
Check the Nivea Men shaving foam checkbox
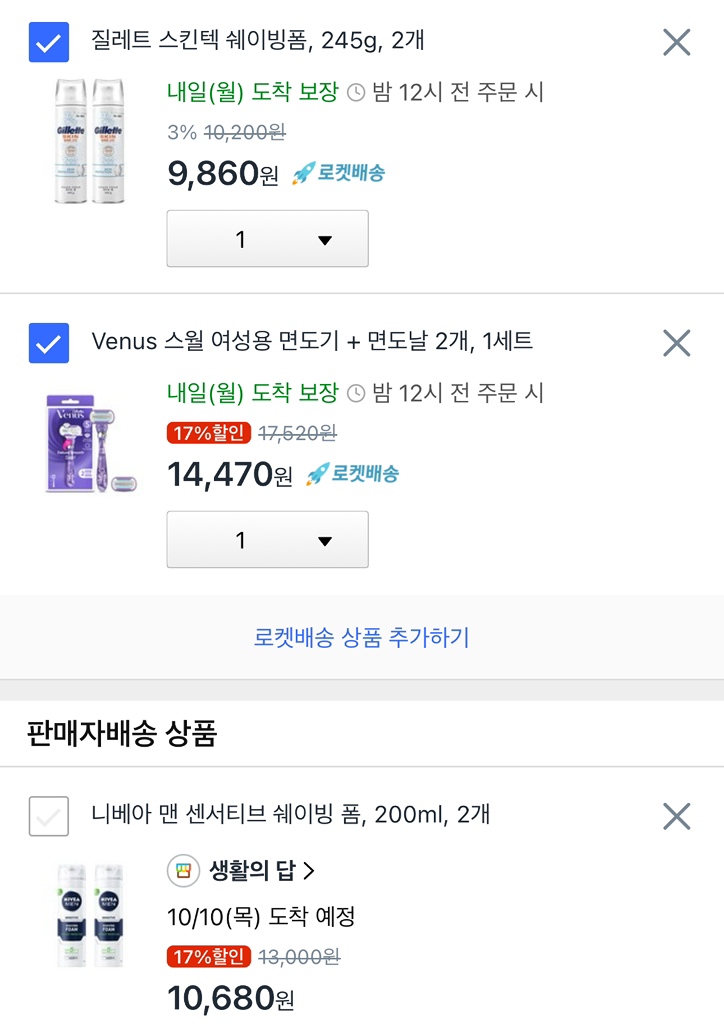click(49, 816)
